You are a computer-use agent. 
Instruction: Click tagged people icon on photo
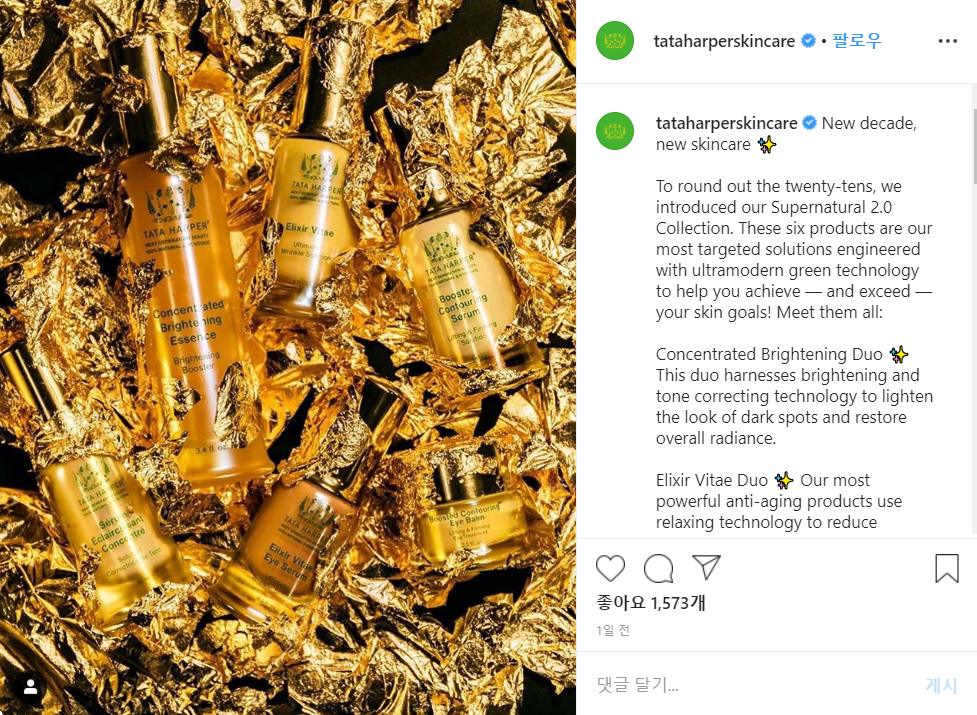pos(30,688)
